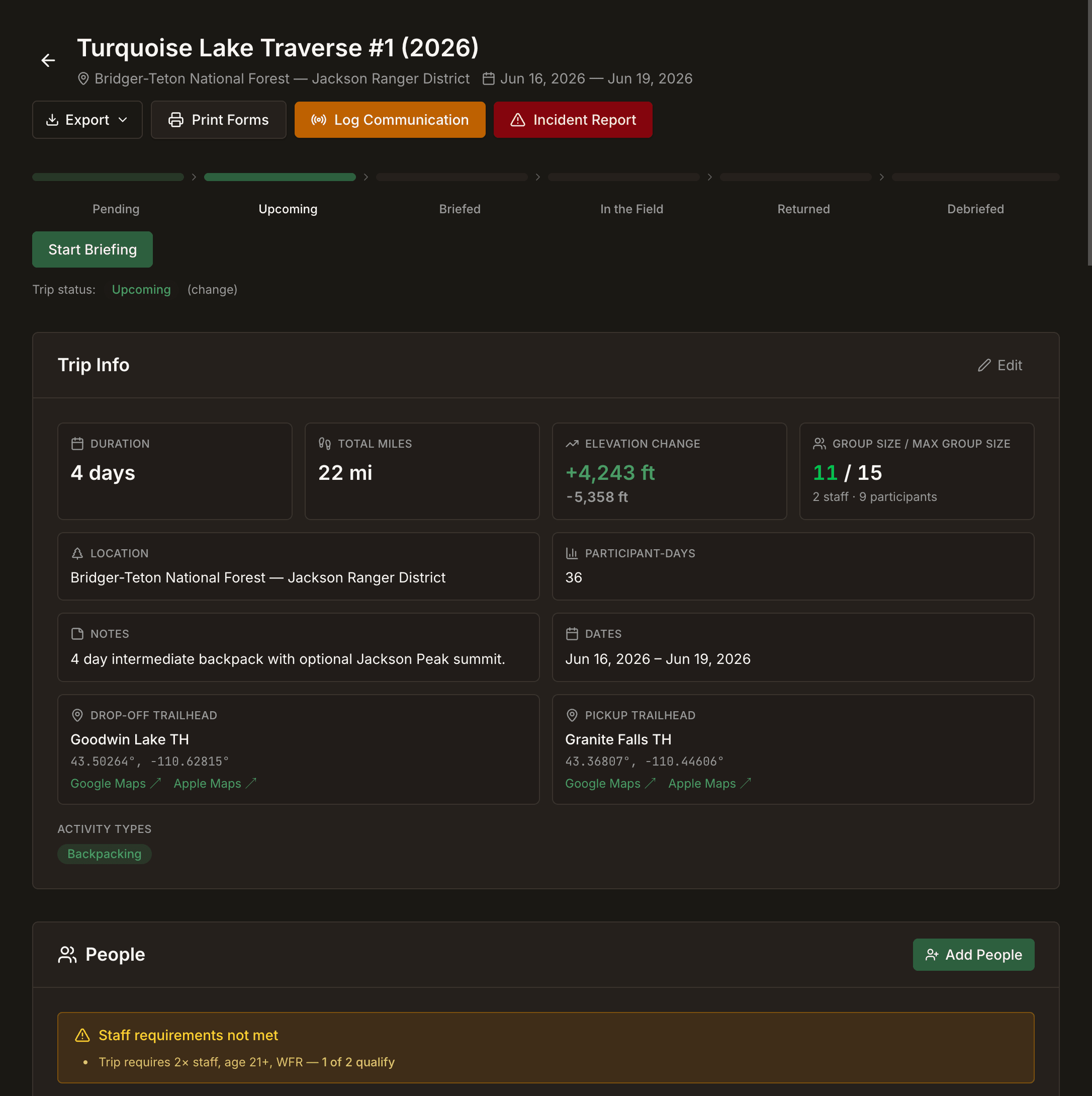Click the document icon beside Notes
This screenshot has width=1092, height=1096.
77,634
